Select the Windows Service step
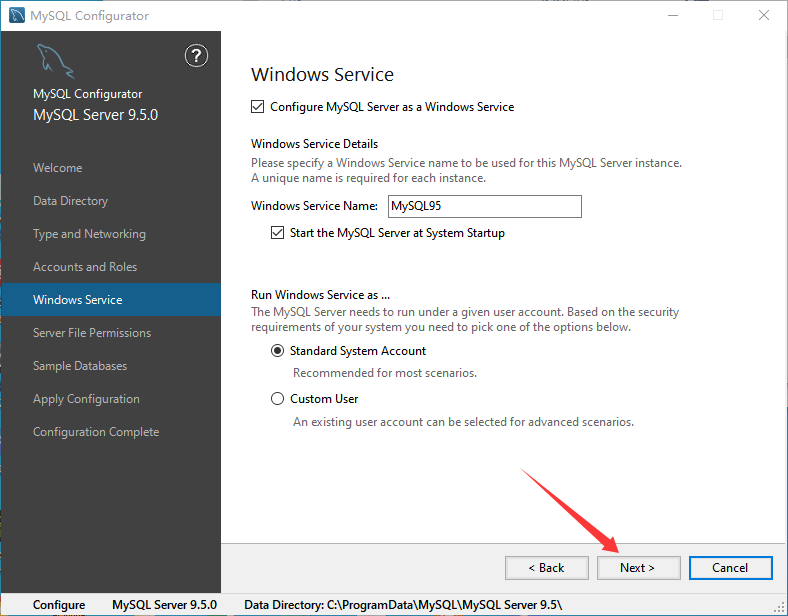Image resolution: width=788 pixels, height=616 pixels. pyautogui.click(x=78, y=300)
